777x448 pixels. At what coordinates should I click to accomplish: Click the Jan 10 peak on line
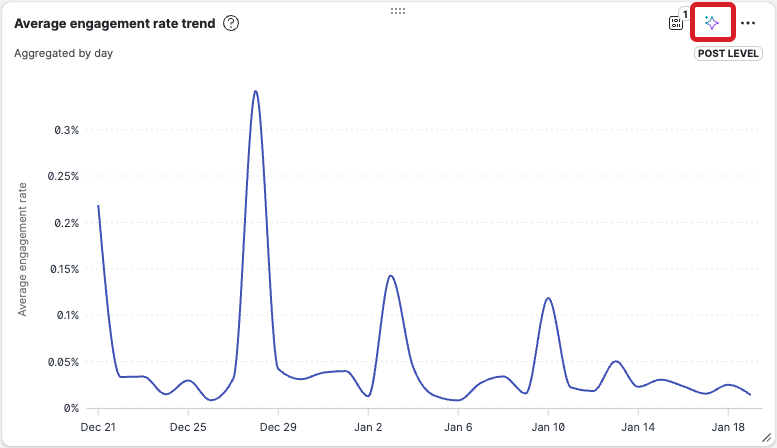click(x=548, y=298)
